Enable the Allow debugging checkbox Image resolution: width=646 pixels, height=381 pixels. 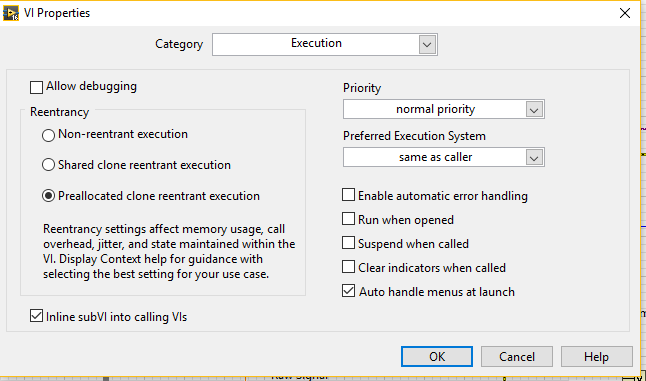coord(36,87)
